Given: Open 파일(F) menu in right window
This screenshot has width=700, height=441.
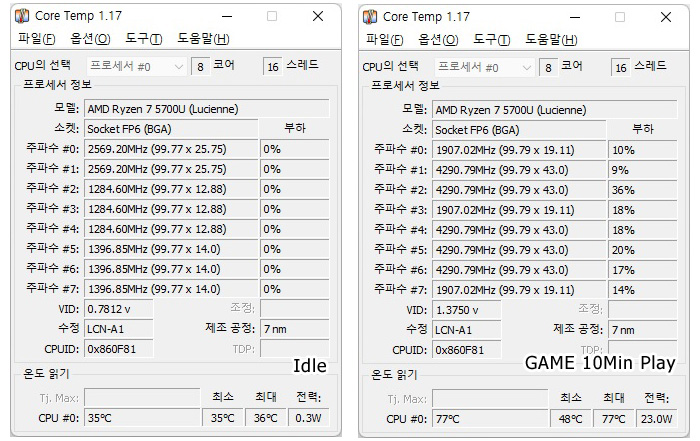Looking at the screenshot, I should [385, 40].
